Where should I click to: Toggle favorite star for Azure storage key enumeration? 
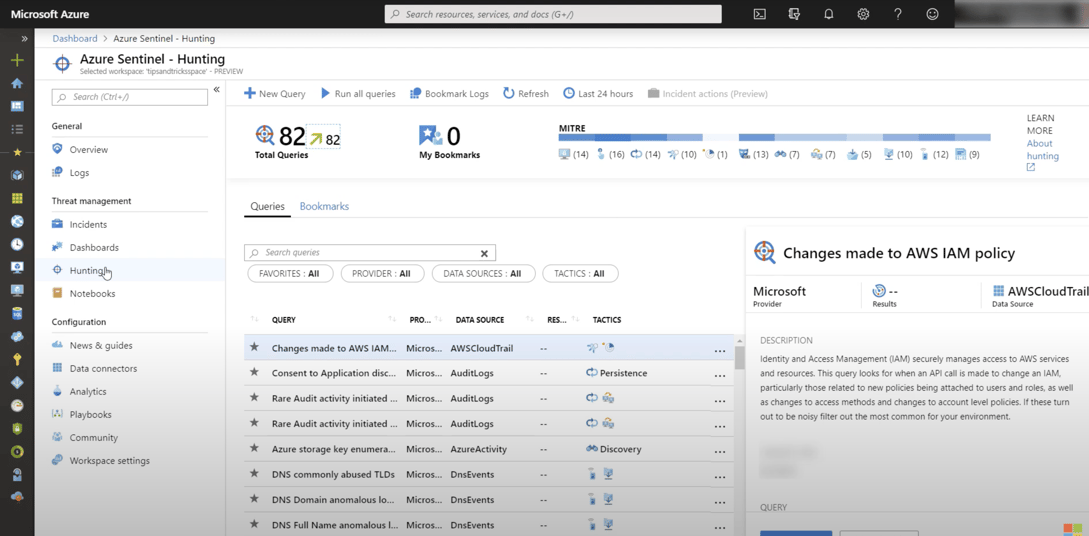pyautogui.click(x=254, y=449)
